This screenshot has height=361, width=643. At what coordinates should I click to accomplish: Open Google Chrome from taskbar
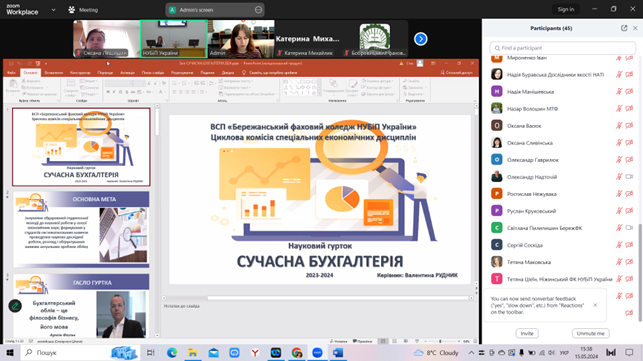297,352
